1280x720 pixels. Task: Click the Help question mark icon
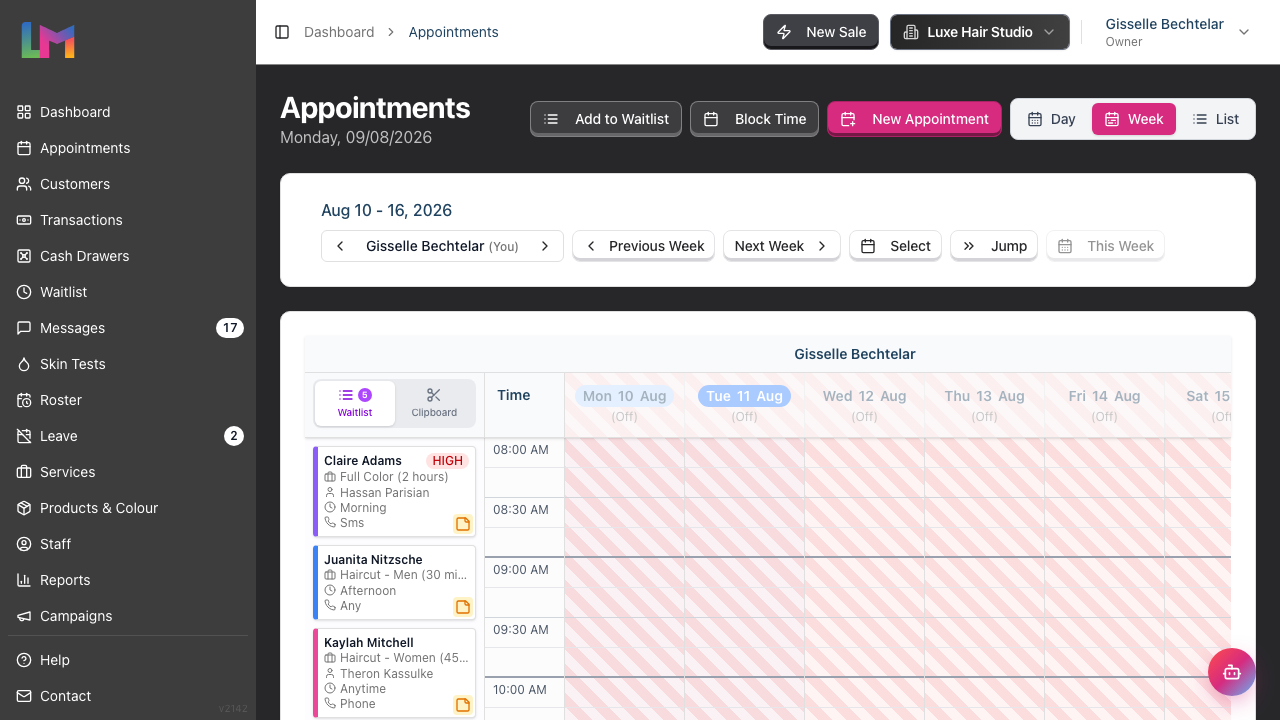pos(24,660)
